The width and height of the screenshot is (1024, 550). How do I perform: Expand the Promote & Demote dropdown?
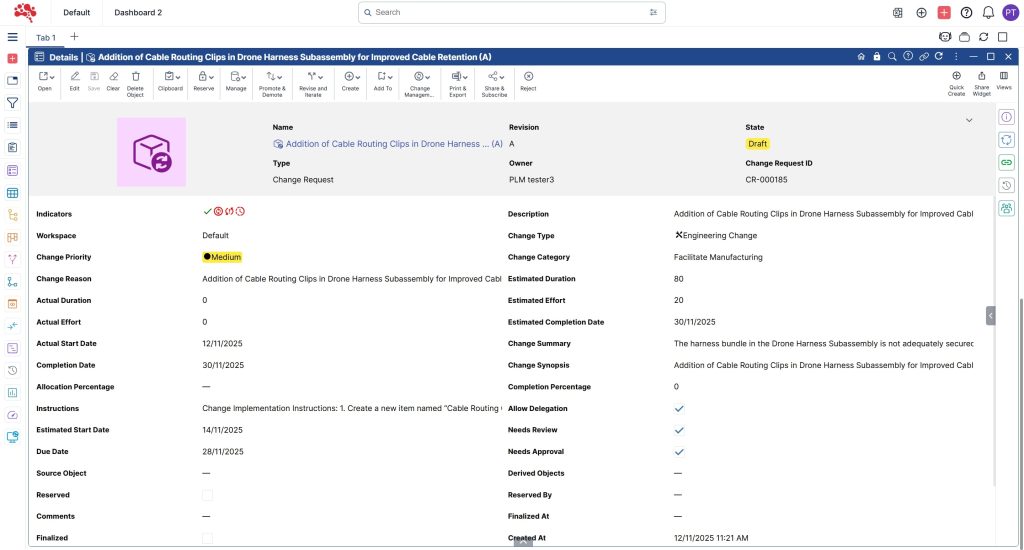(272, 77)
